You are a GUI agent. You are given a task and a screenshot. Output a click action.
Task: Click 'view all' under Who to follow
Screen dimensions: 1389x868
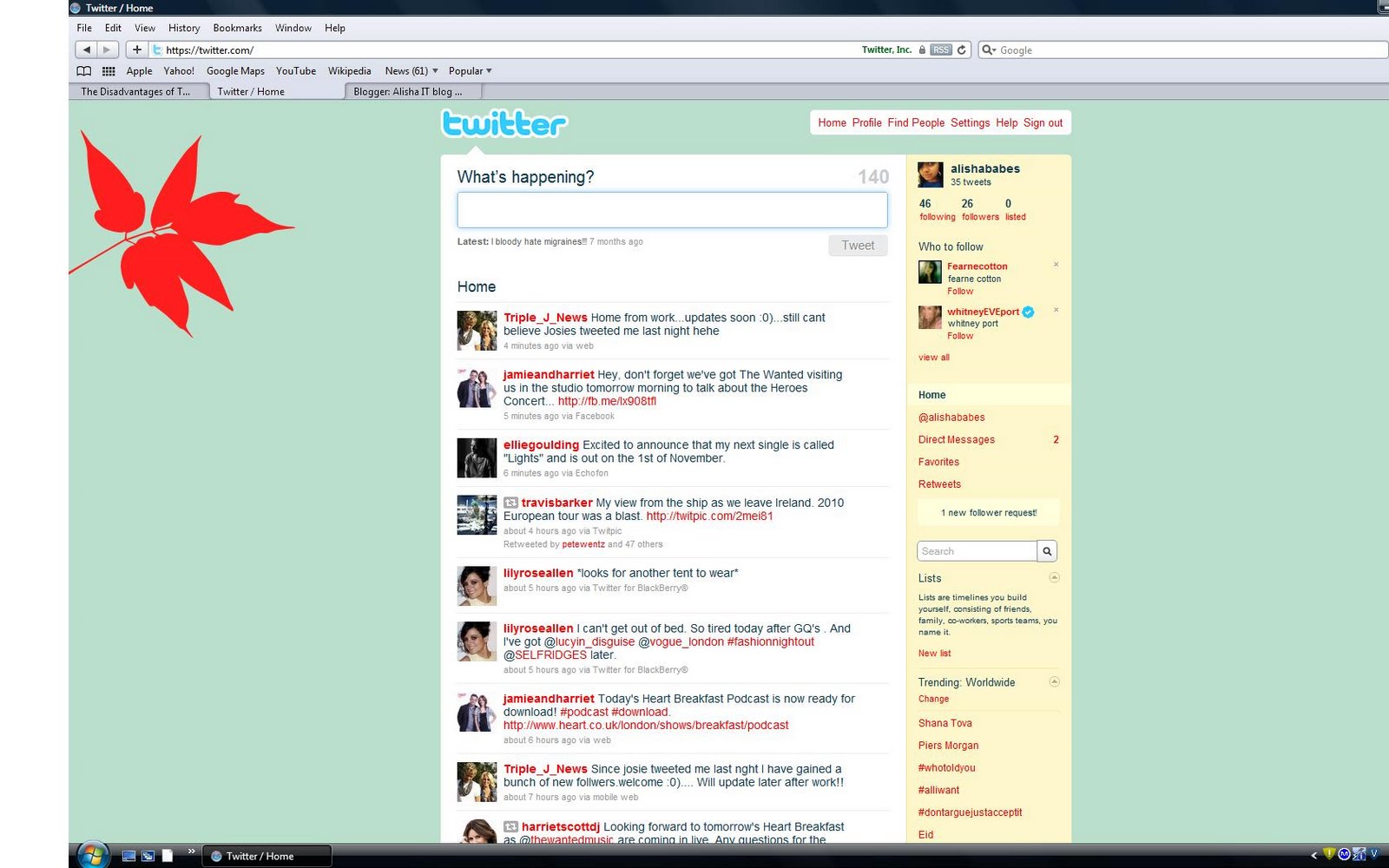click(x=934, y=358)
